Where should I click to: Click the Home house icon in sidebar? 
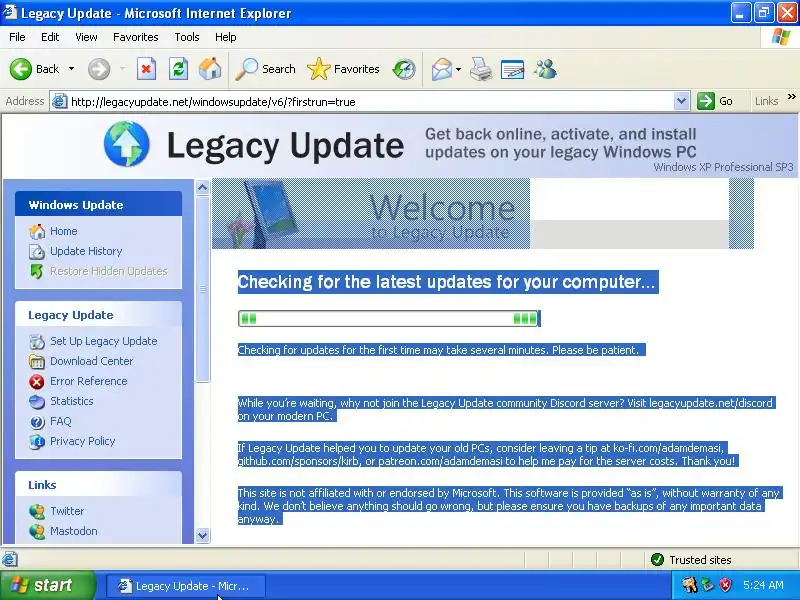[37, 232]
